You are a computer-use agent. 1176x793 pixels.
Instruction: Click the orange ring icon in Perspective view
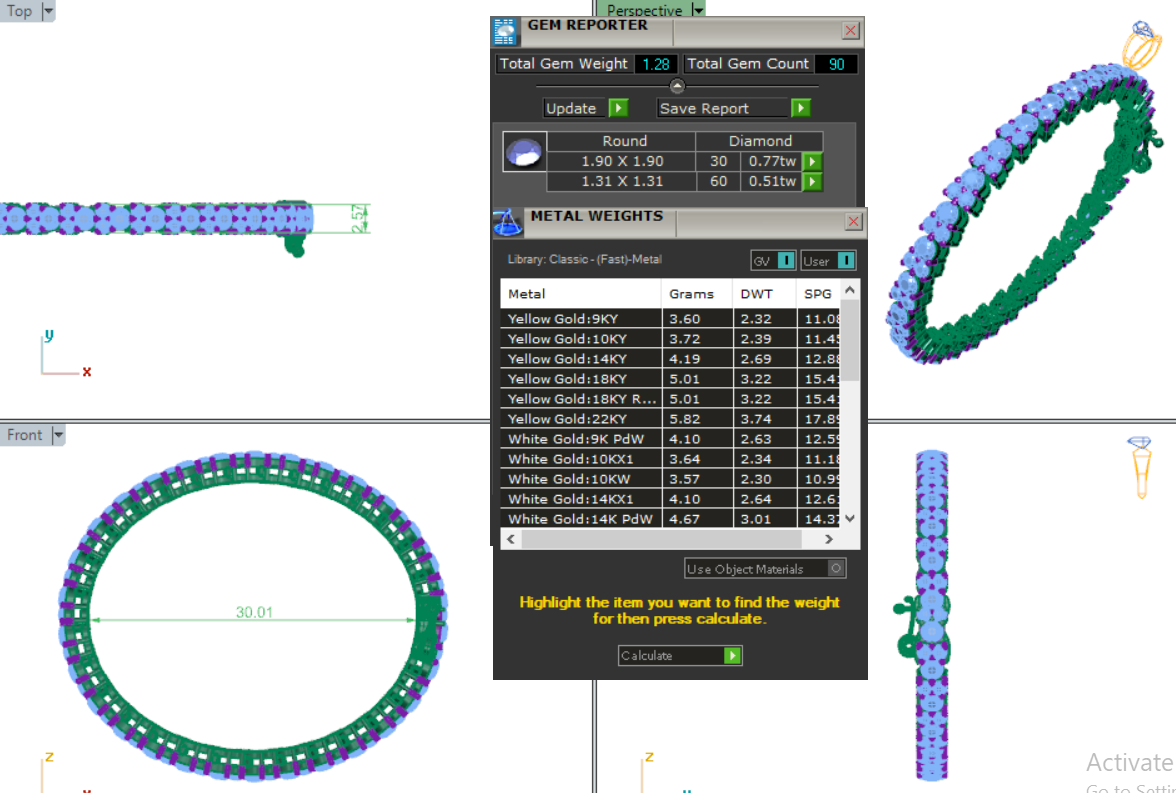[x=1141, y=45]
